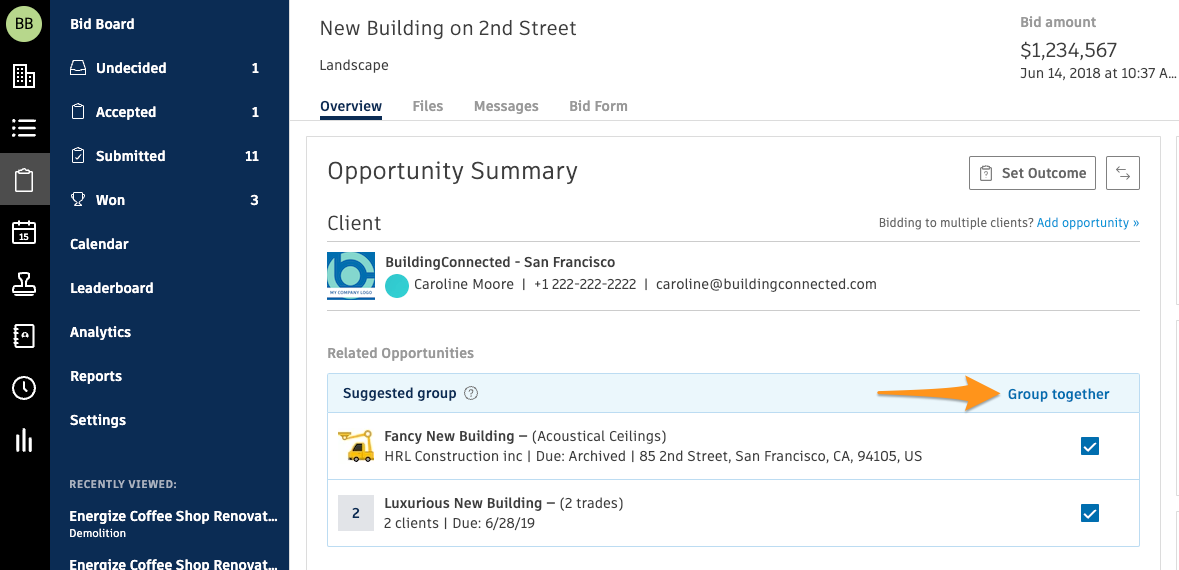Open the calendar icon in left rail
This screenshot has width=1179, height=570.
click(x=24, y=232)
